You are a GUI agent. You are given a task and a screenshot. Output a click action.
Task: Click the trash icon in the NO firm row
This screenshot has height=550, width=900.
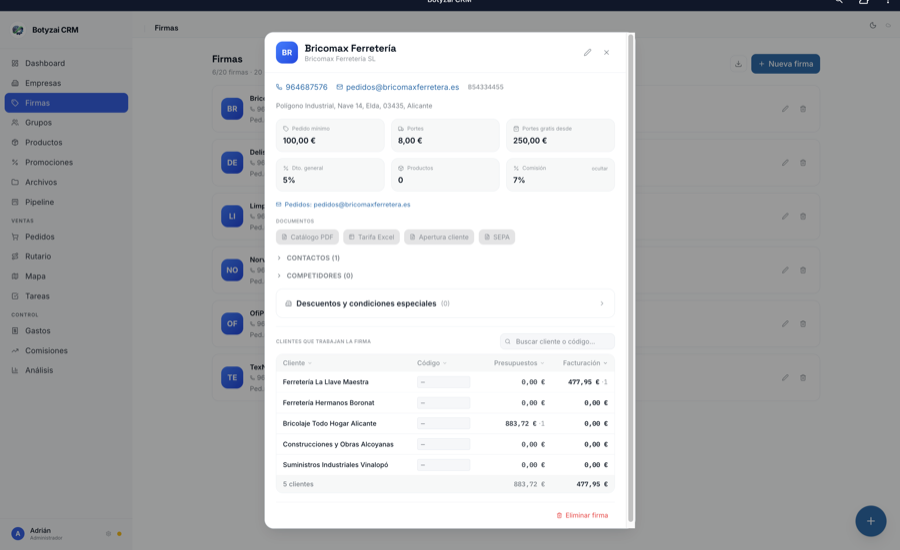803,270
